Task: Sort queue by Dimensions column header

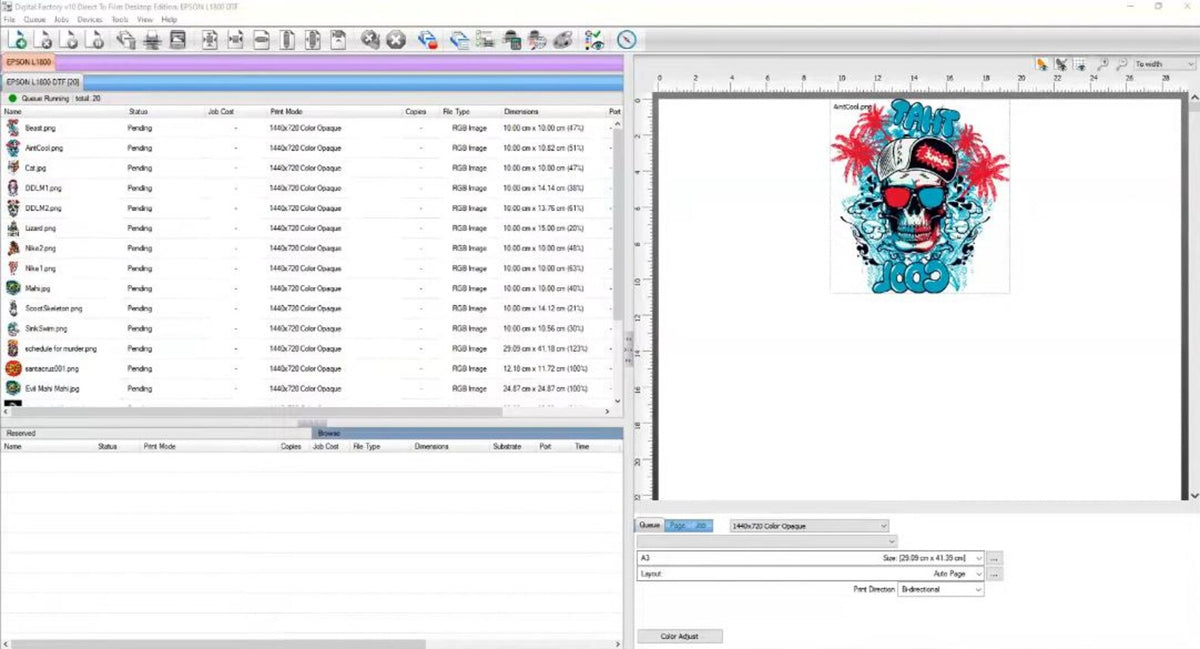Action: [553, 112]
